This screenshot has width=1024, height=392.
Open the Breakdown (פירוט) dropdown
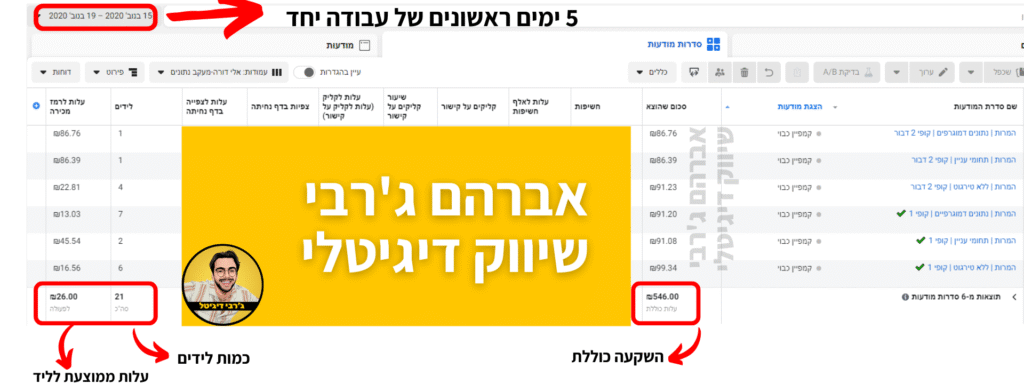pos(116,72)
